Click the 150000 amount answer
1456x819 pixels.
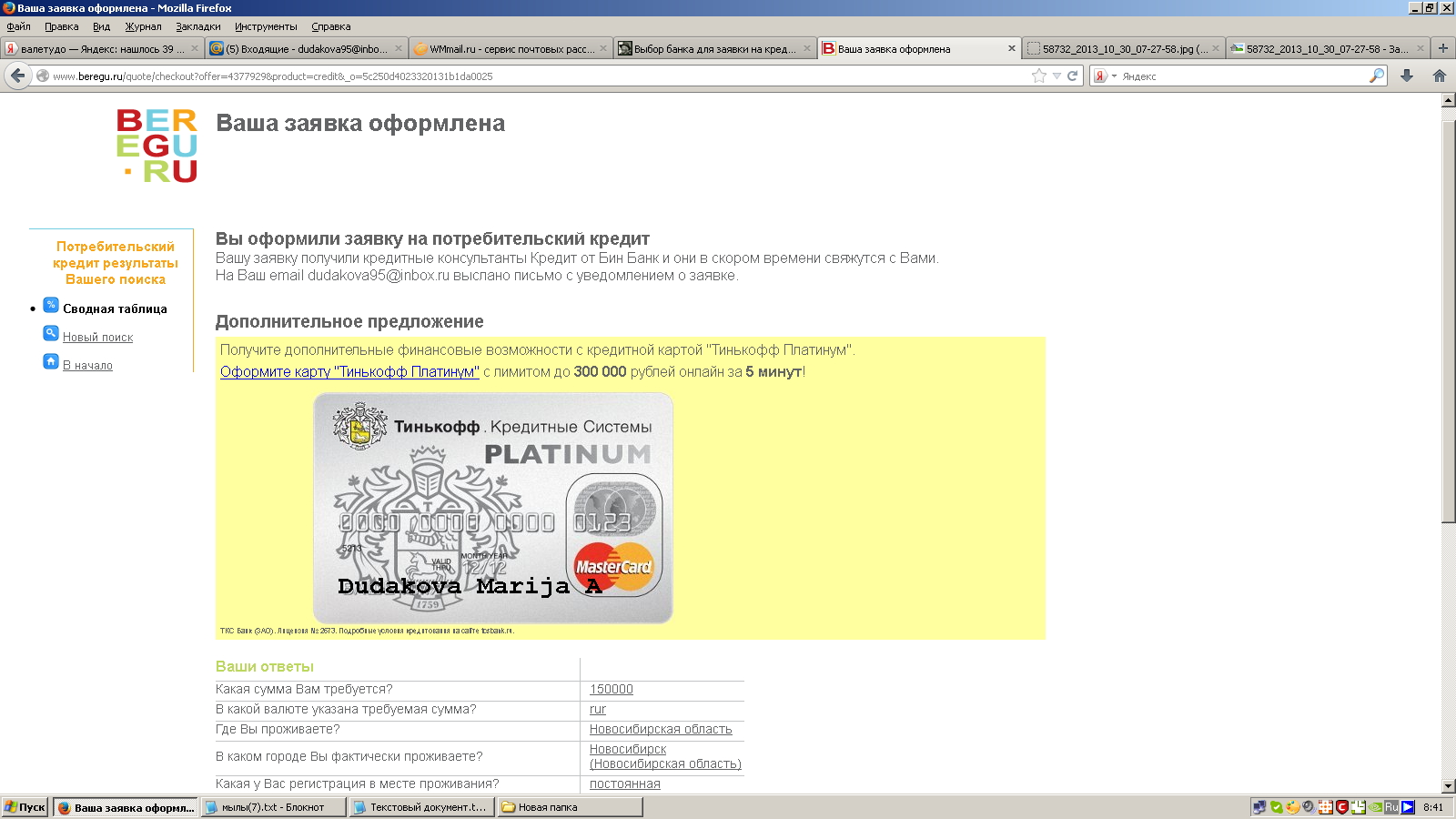click(x=612, y=689)
